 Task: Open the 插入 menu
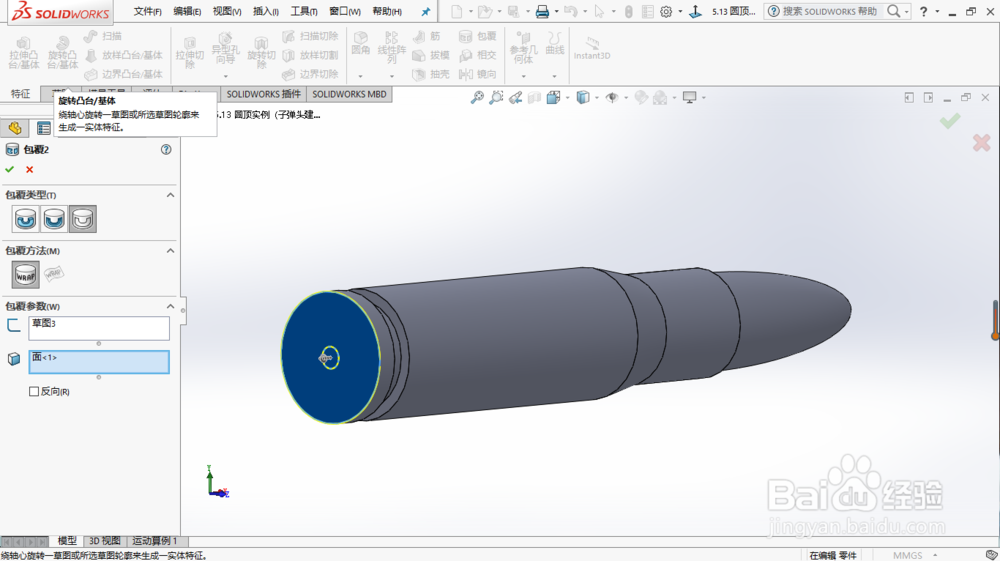point(266,11)
